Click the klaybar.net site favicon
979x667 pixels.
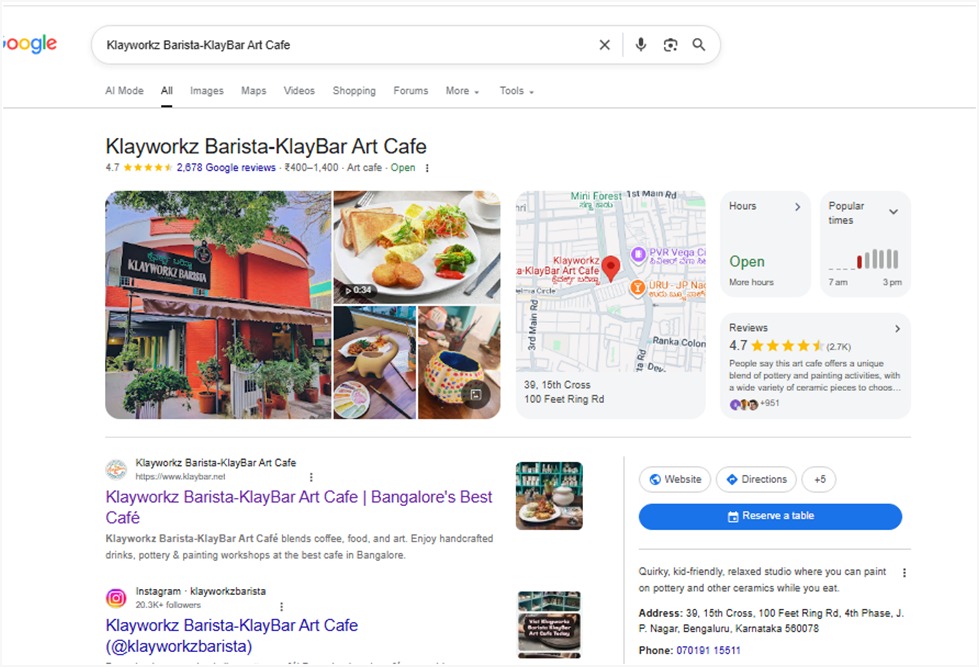click(116, 470)
